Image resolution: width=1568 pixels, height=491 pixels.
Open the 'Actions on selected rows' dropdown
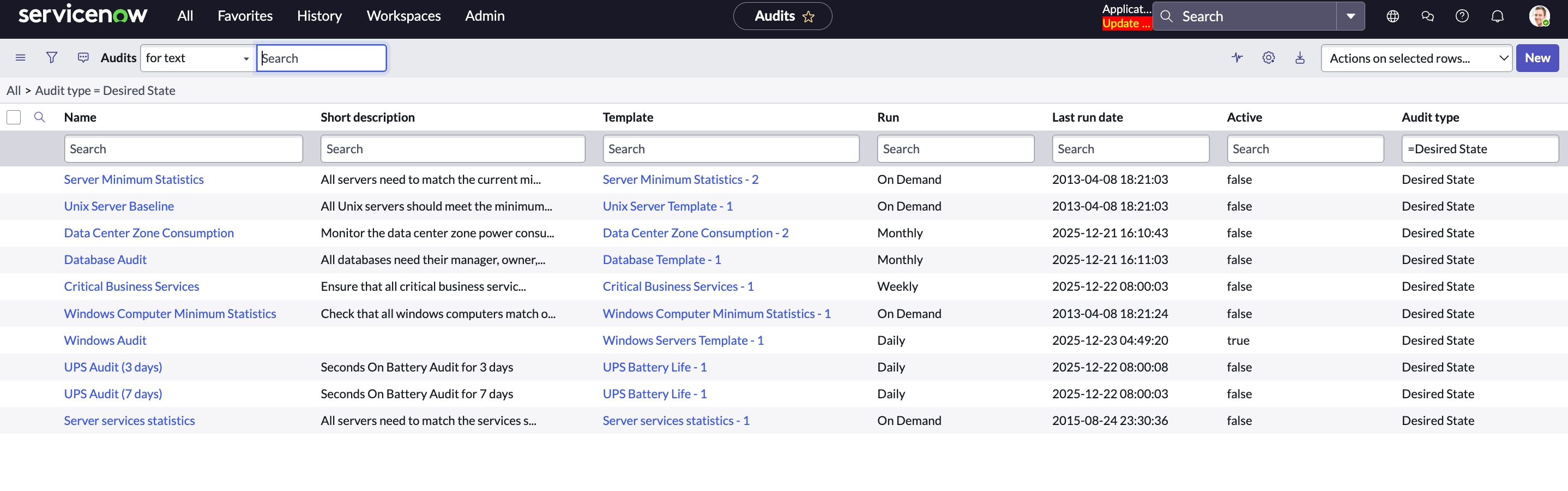click(x=1416, y=58)
